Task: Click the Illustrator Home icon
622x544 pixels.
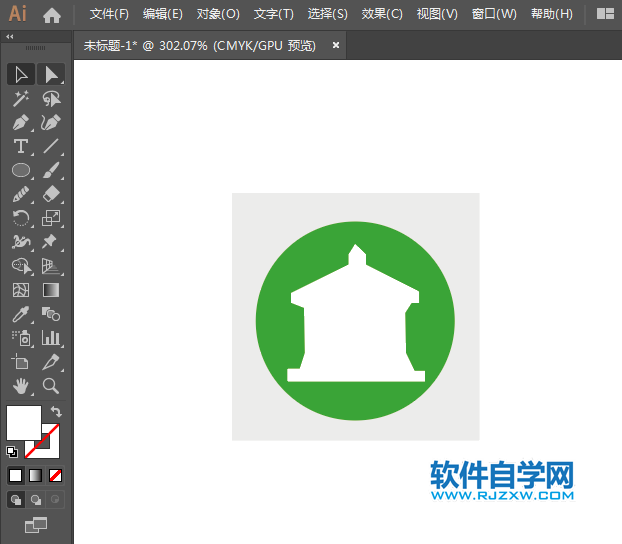Action: click(x=52, y=15)
